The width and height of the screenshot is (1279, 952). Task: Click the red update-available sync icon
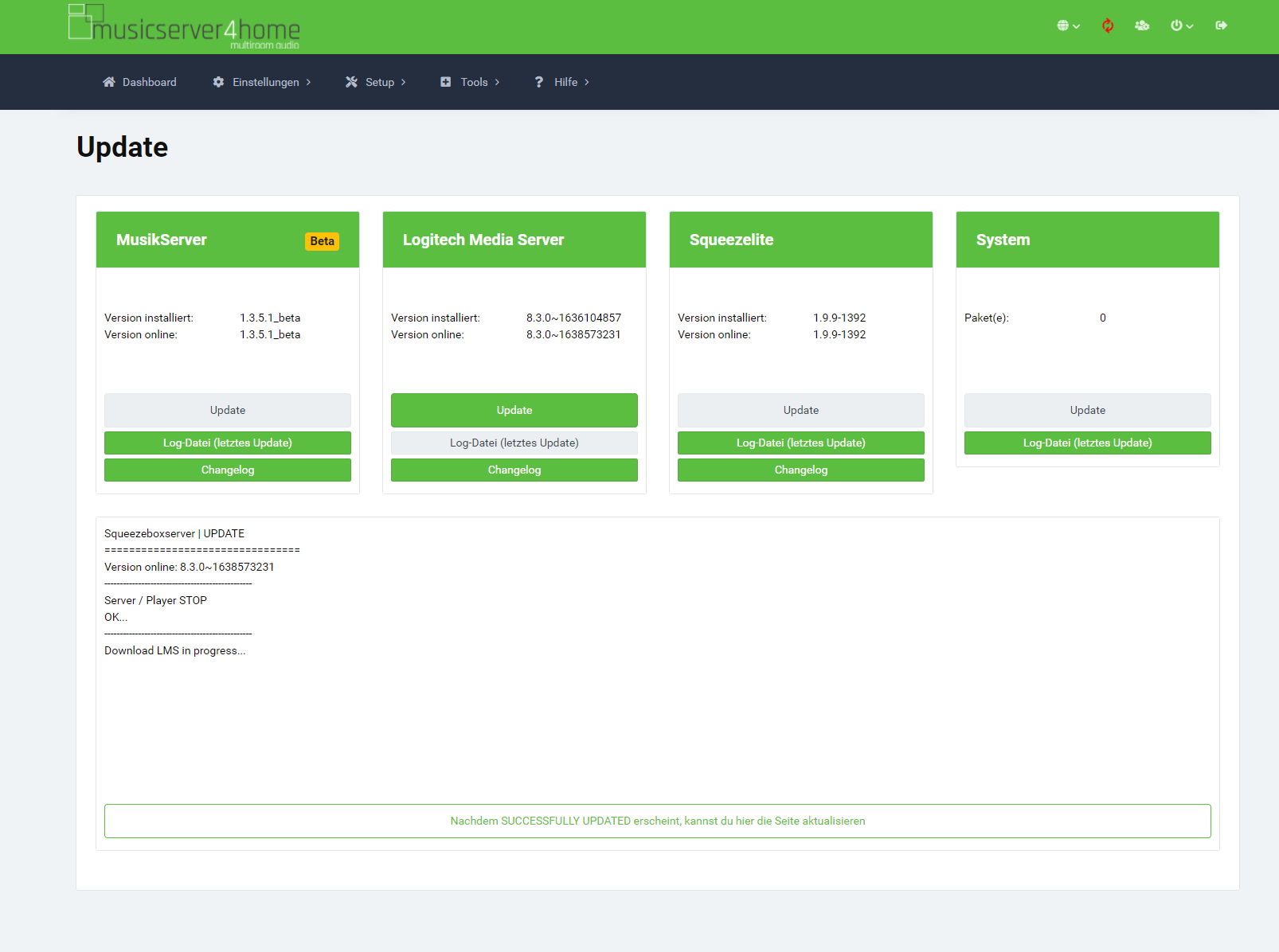[1108, 25]
